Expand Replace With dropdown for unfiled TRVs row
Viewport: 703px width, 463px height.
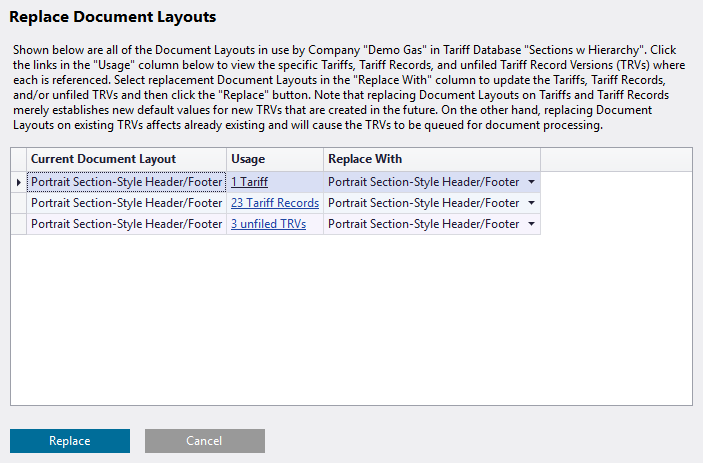[x=531, y=224]
